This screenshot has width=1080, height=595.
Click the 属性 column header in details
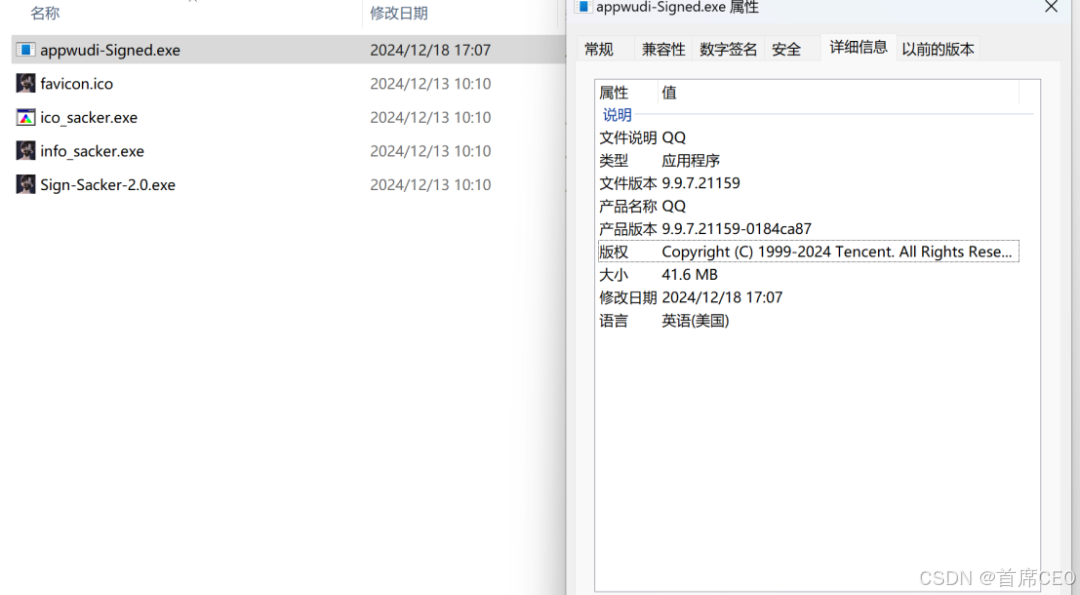(614, 92)
